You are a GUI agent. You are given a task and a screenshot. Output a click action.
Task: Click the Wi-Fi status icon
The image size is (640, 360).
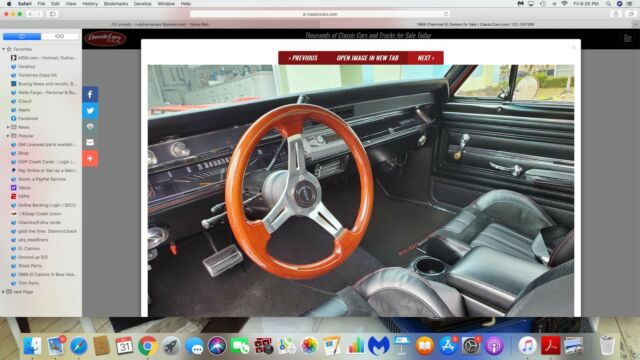[564, 4]
